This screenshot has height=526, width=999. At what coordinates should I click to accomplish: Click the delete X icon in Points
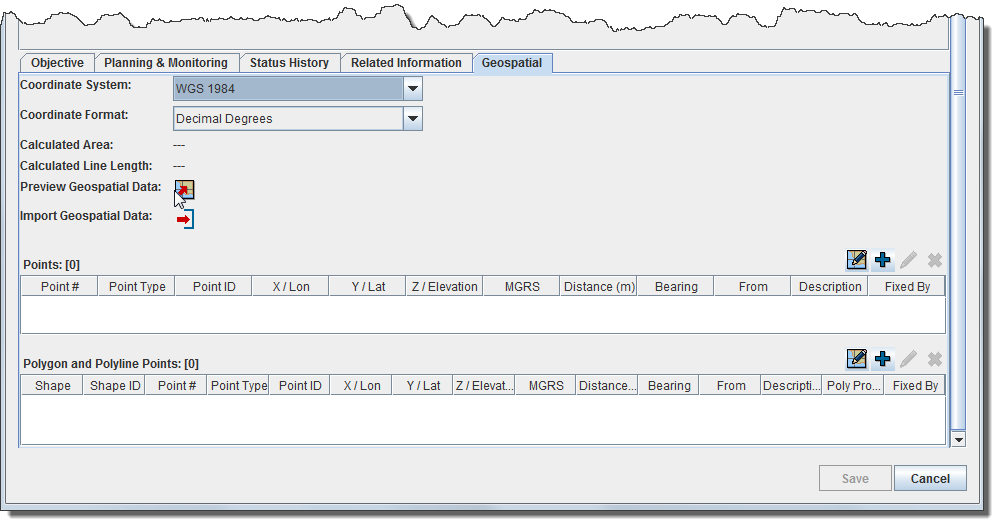[x=934, y=260]
